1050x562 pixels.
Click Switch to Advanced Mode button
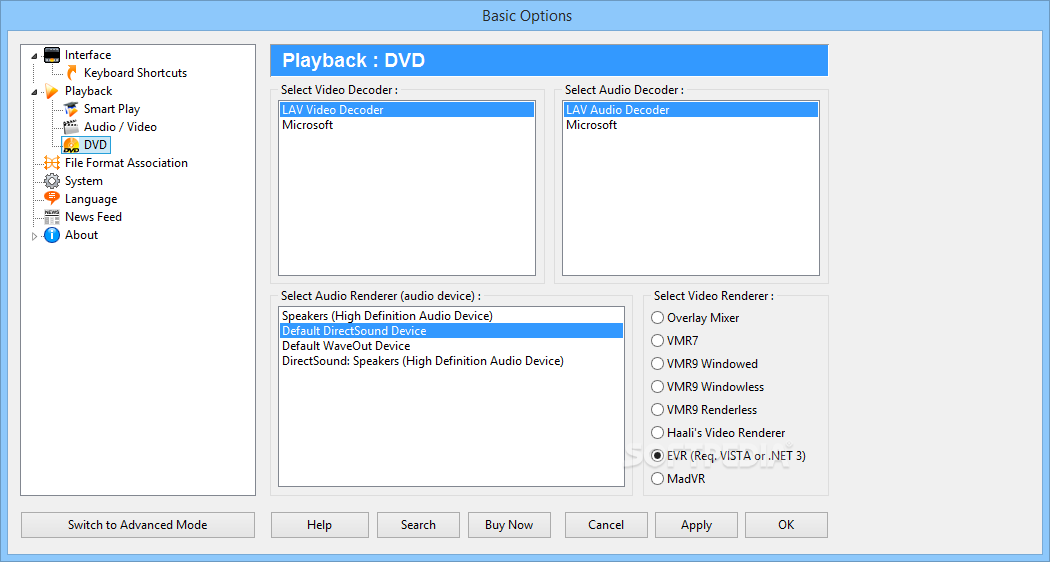click(x=138, y=525)
